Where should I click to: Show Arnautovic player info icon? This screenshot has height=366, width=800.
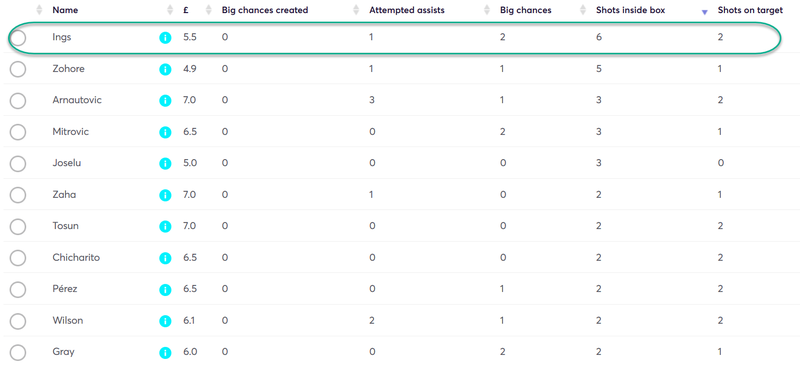(165, 101)
